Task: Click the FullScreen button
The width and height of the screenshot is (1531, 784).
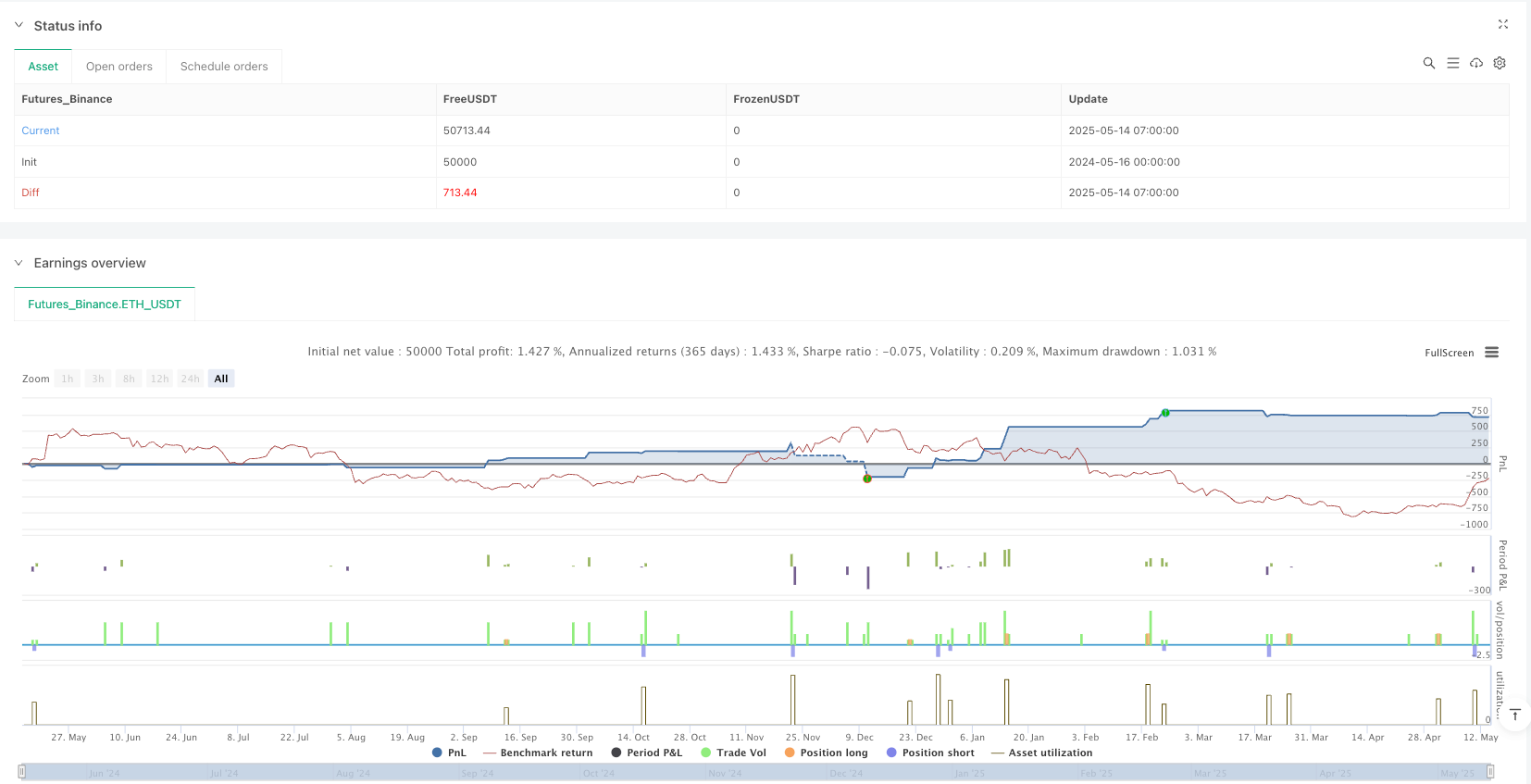Action: click(1449, 353)
